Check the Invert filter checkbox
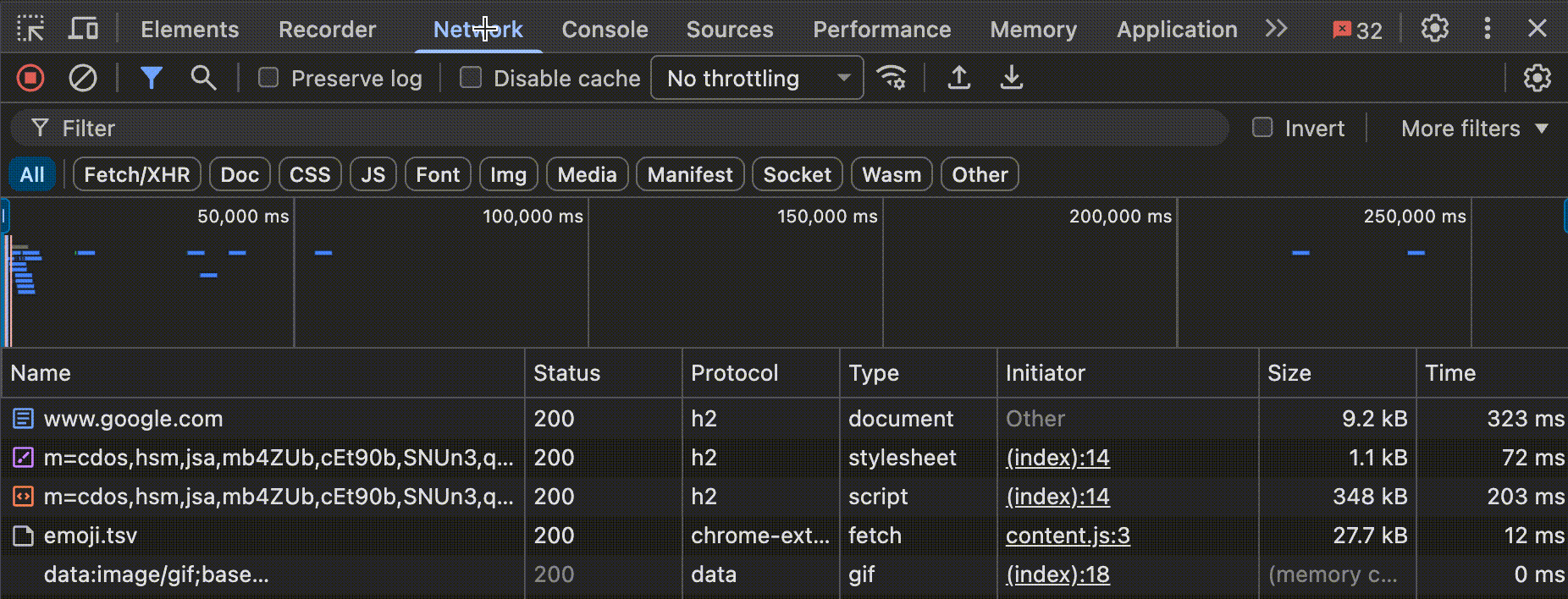The image size is (1568, 599). (1262, 128)
